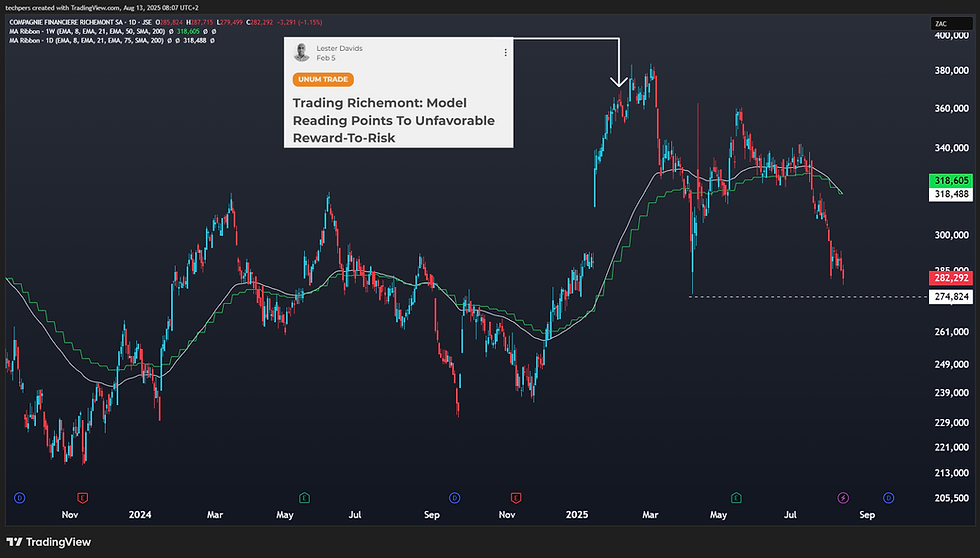Click the green 318,605 price label
980x558 pixels.
[951, 181]
